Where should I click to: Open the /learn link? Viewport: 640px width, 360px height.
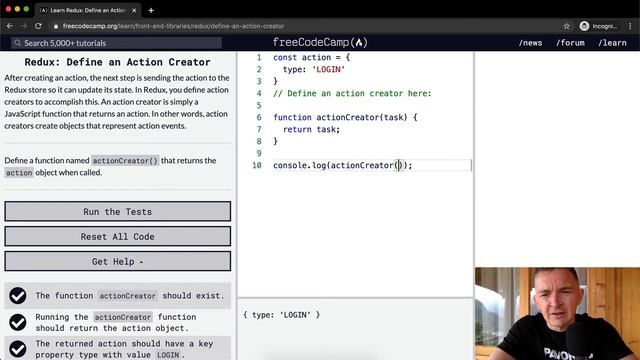tap(612, 43)
